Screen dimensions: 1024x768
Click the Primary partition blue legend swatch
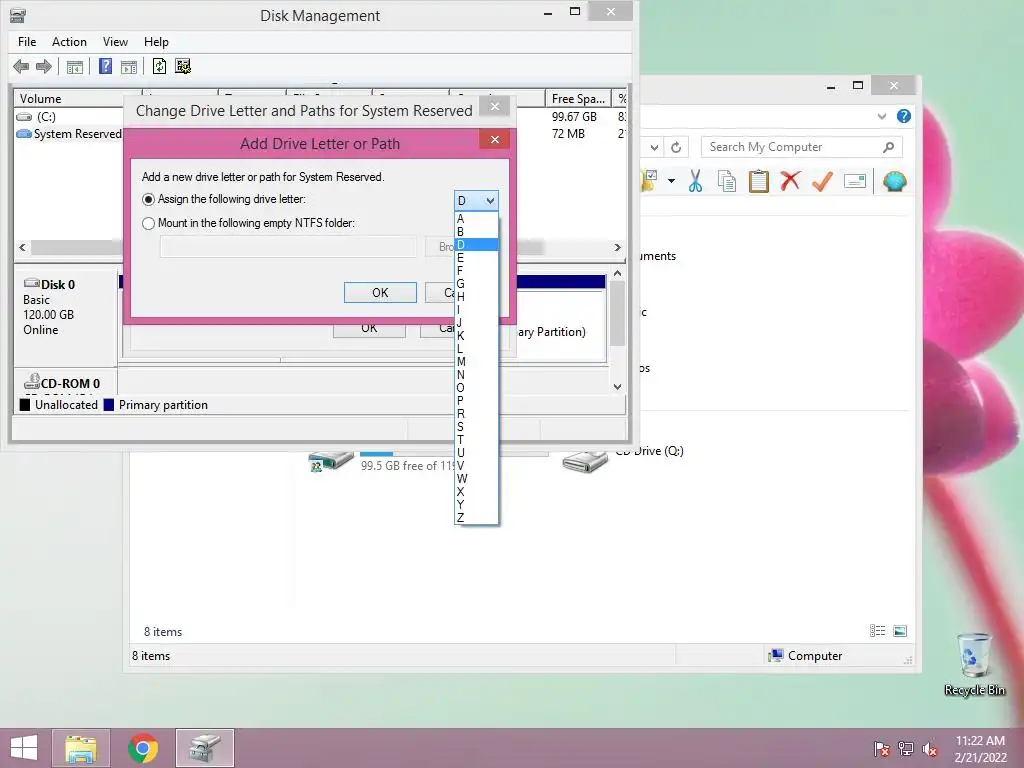tap(108, 405)
